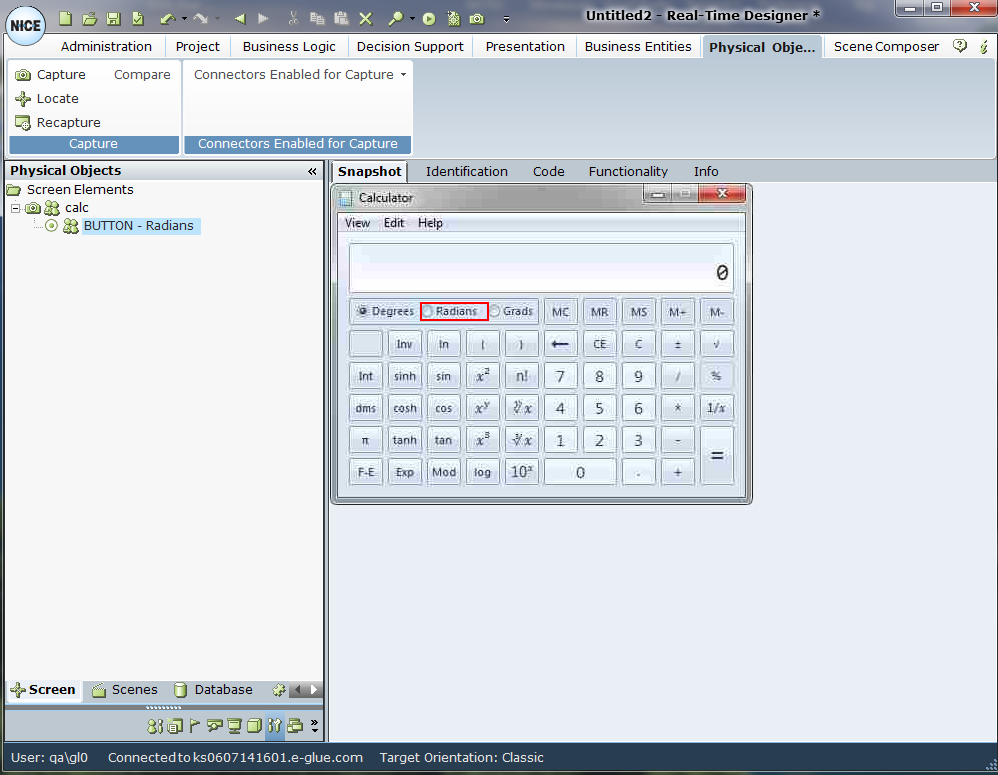Screen dimensions: 998x775
Task: Select the Scenes tab in bottom panel
Action: (125, 689)
